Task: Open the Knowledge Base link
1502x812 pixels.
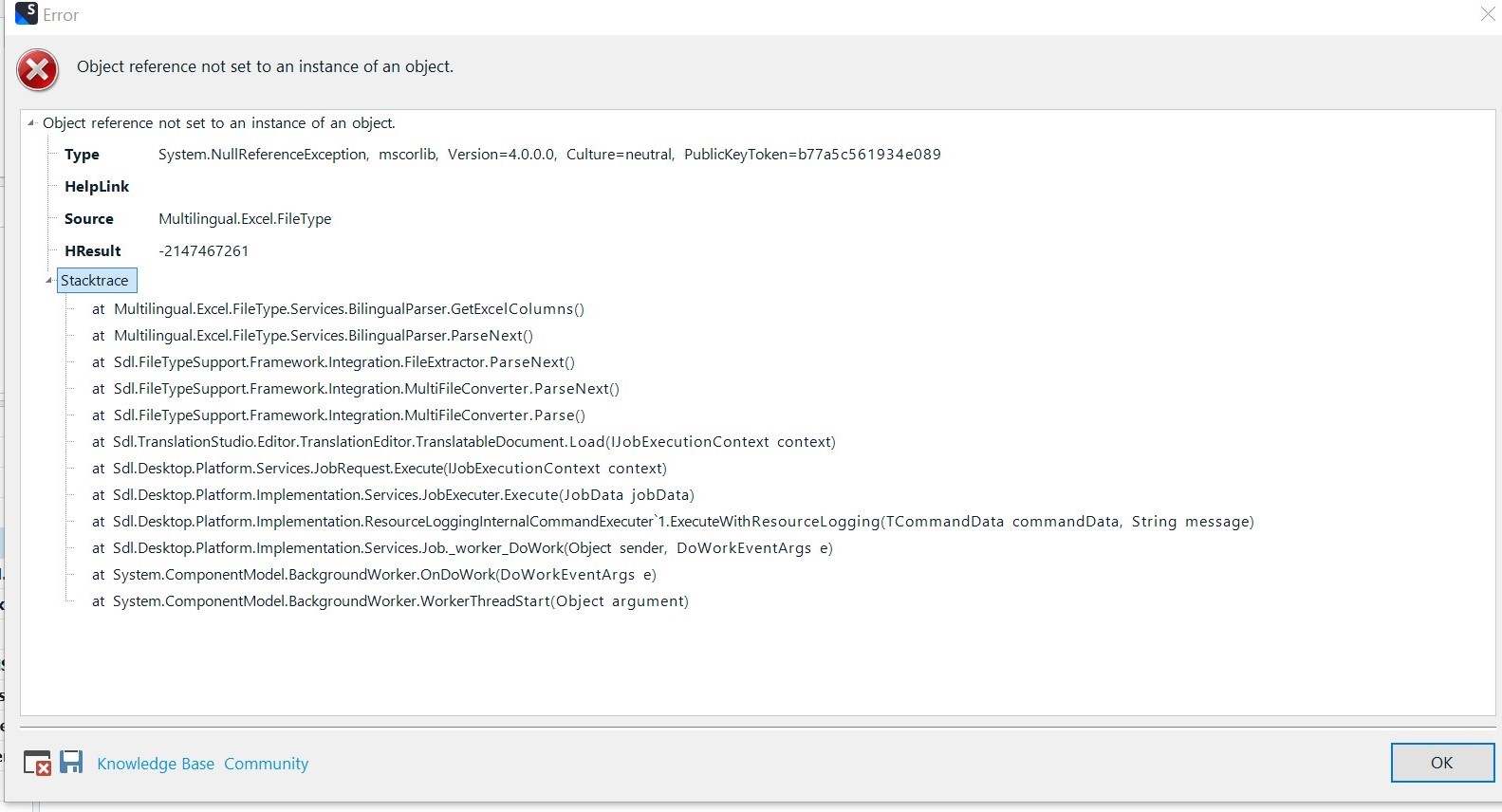Action: click(x=156, y=764)
